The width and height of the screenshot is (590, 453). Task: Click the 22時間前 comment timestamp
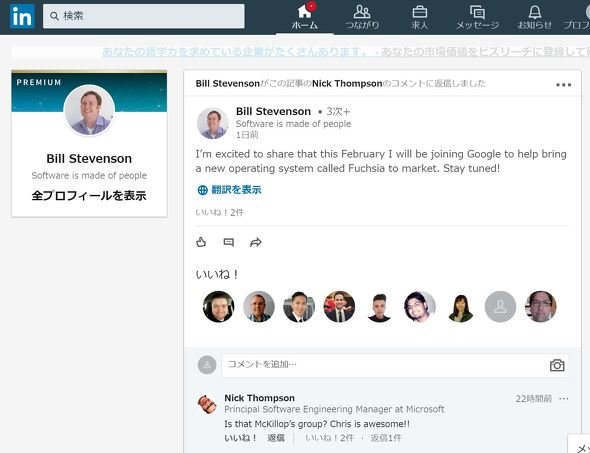(x=534, y=398)
